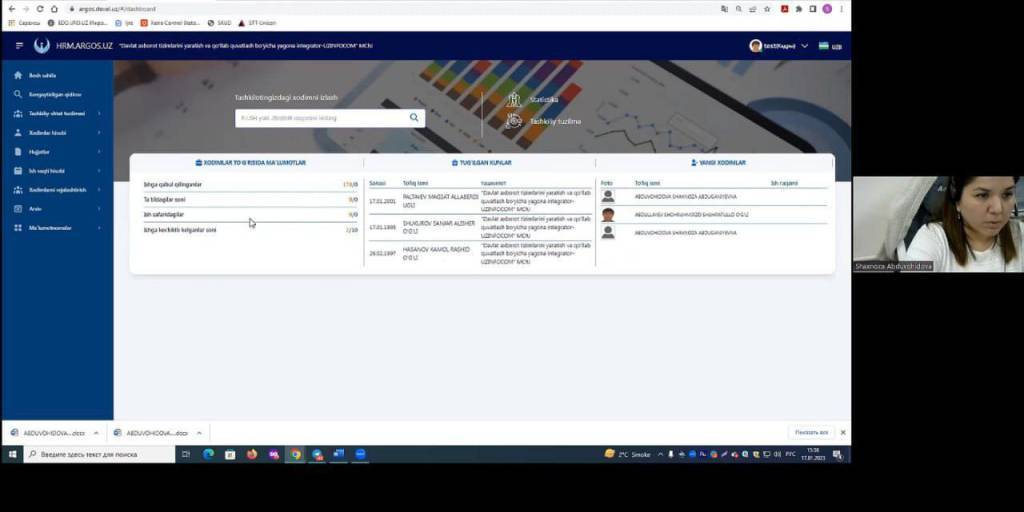Click the HRM.ARGOS.UZ emblem logo
The image size is (1024, 512).
pos(42,46)
